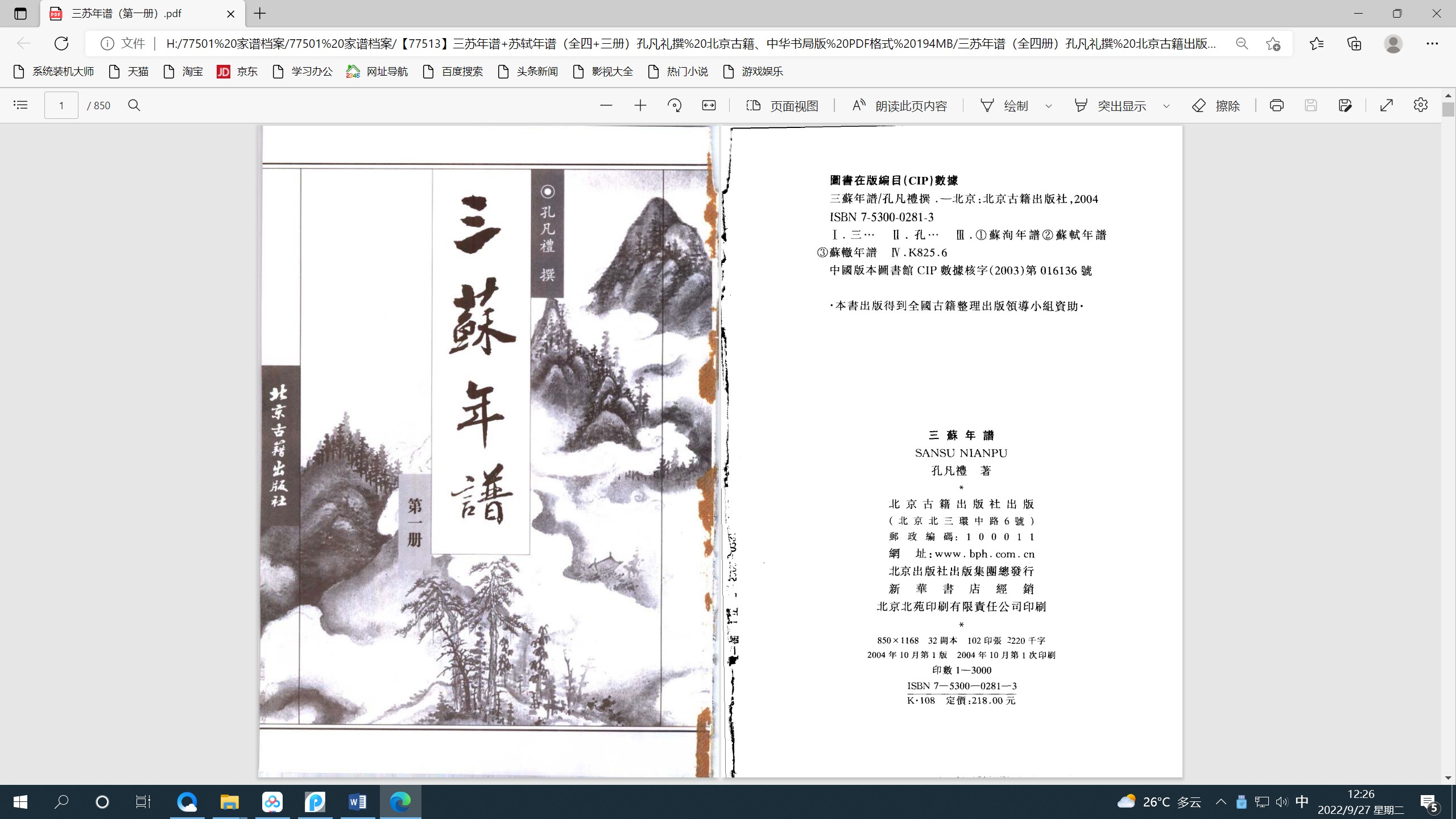Screen dimensions: 1456x819
Task: Open Word from the taskbar
Action: tap(357, 802)
